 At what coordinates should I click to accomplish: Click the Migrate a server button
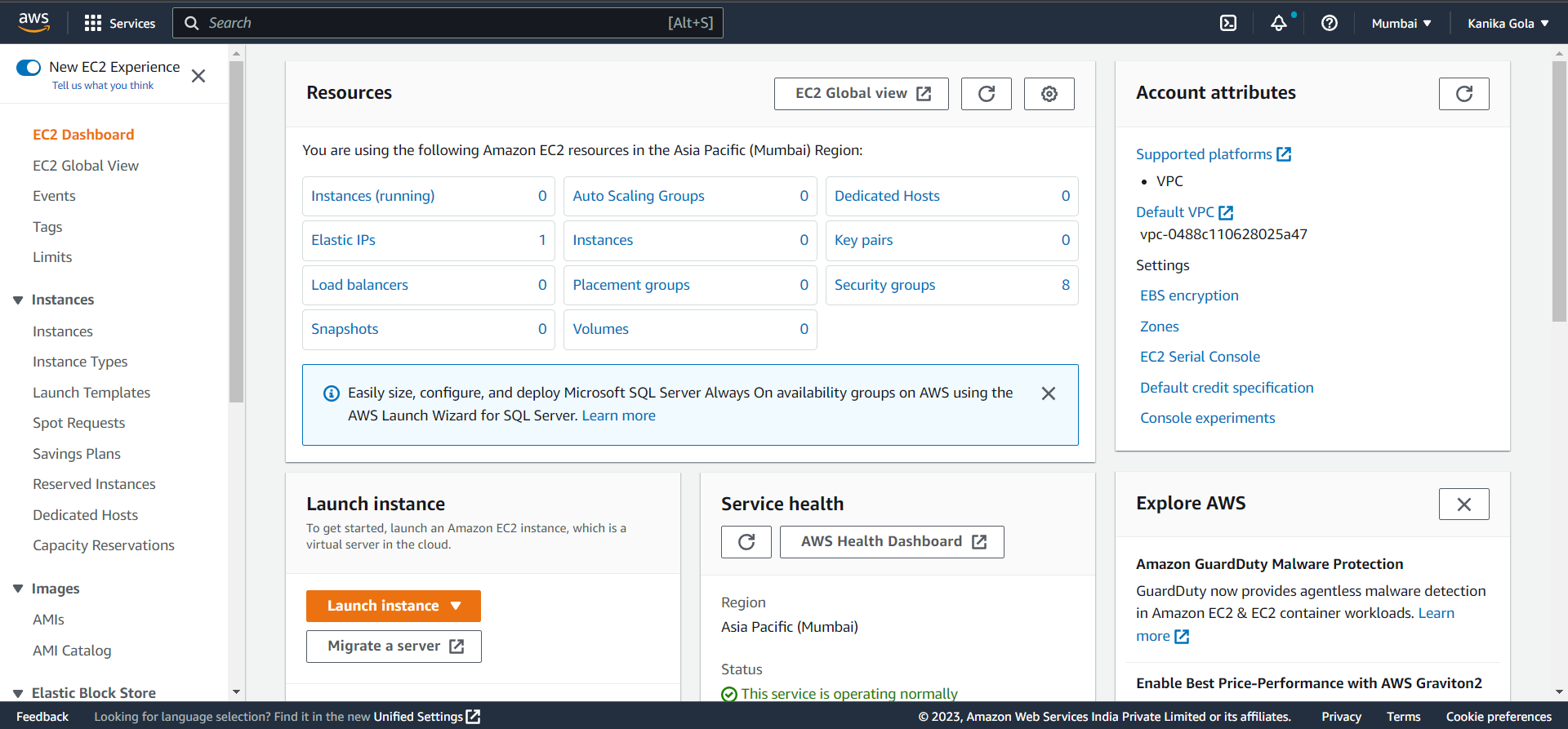tap(394, 647)
